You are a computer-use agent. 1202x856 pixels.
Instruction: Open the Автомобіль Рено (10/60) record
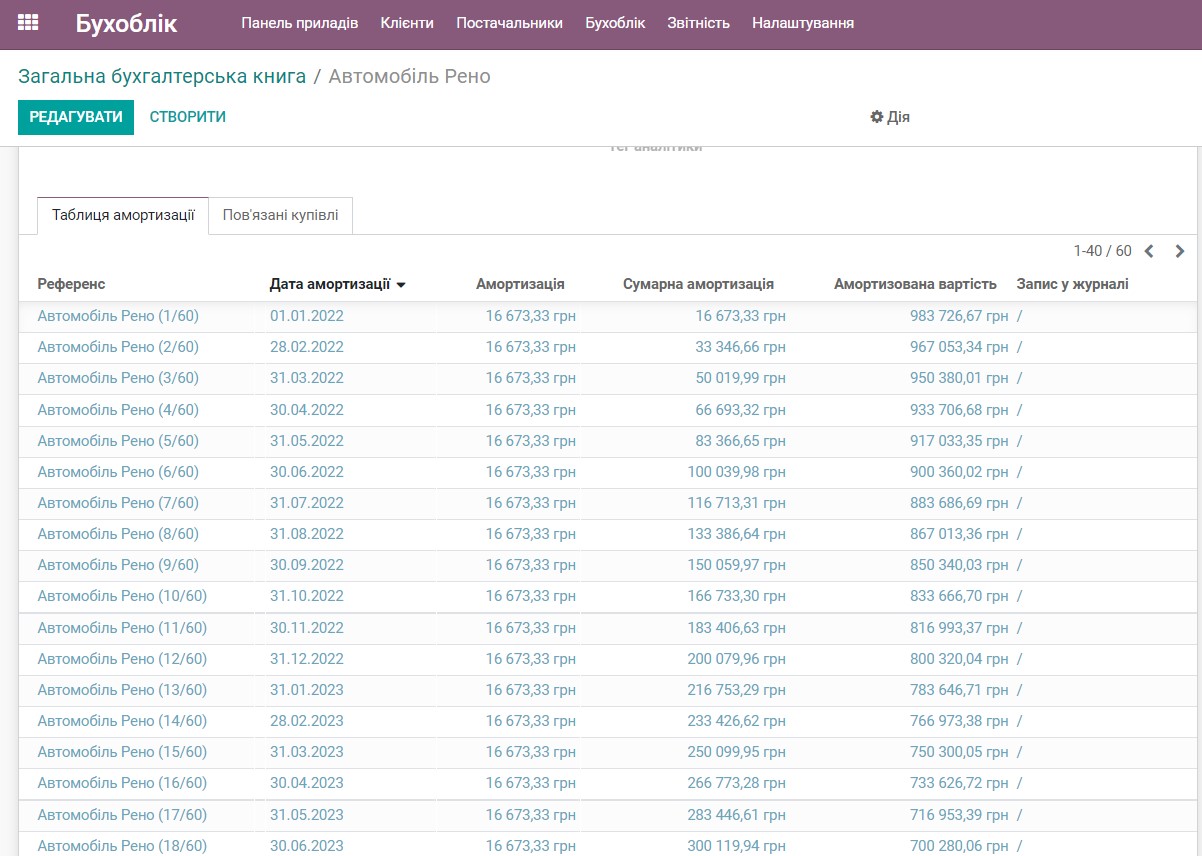(x=125, y=596)
